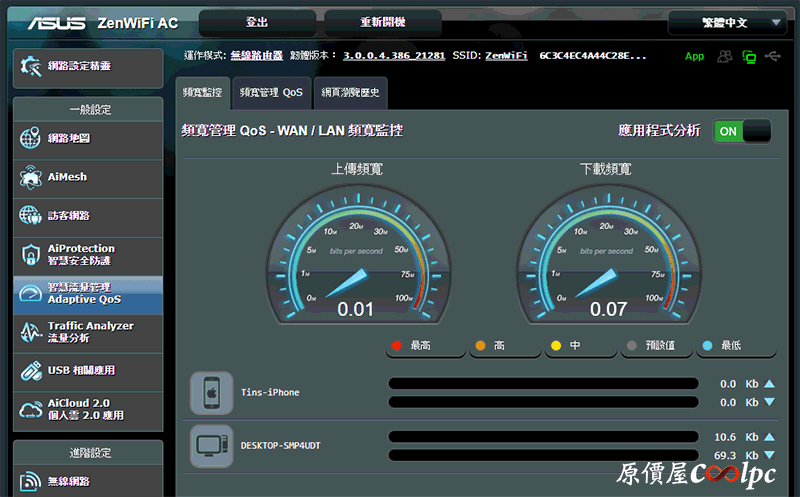The width and height of the screenshot is (800, 497).
Task: Toggle 應用程式分析 ON switch off
Action: 742,132
